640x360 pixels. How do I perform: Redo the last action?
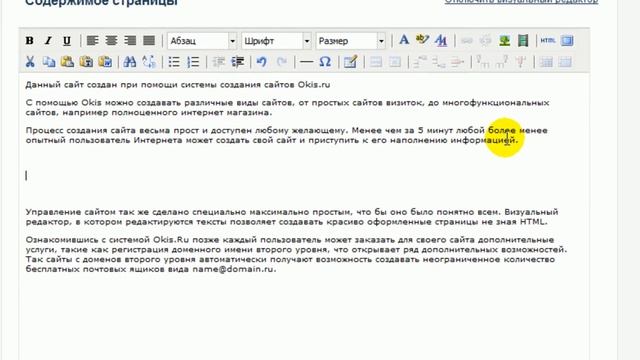[x=282, y=62]
